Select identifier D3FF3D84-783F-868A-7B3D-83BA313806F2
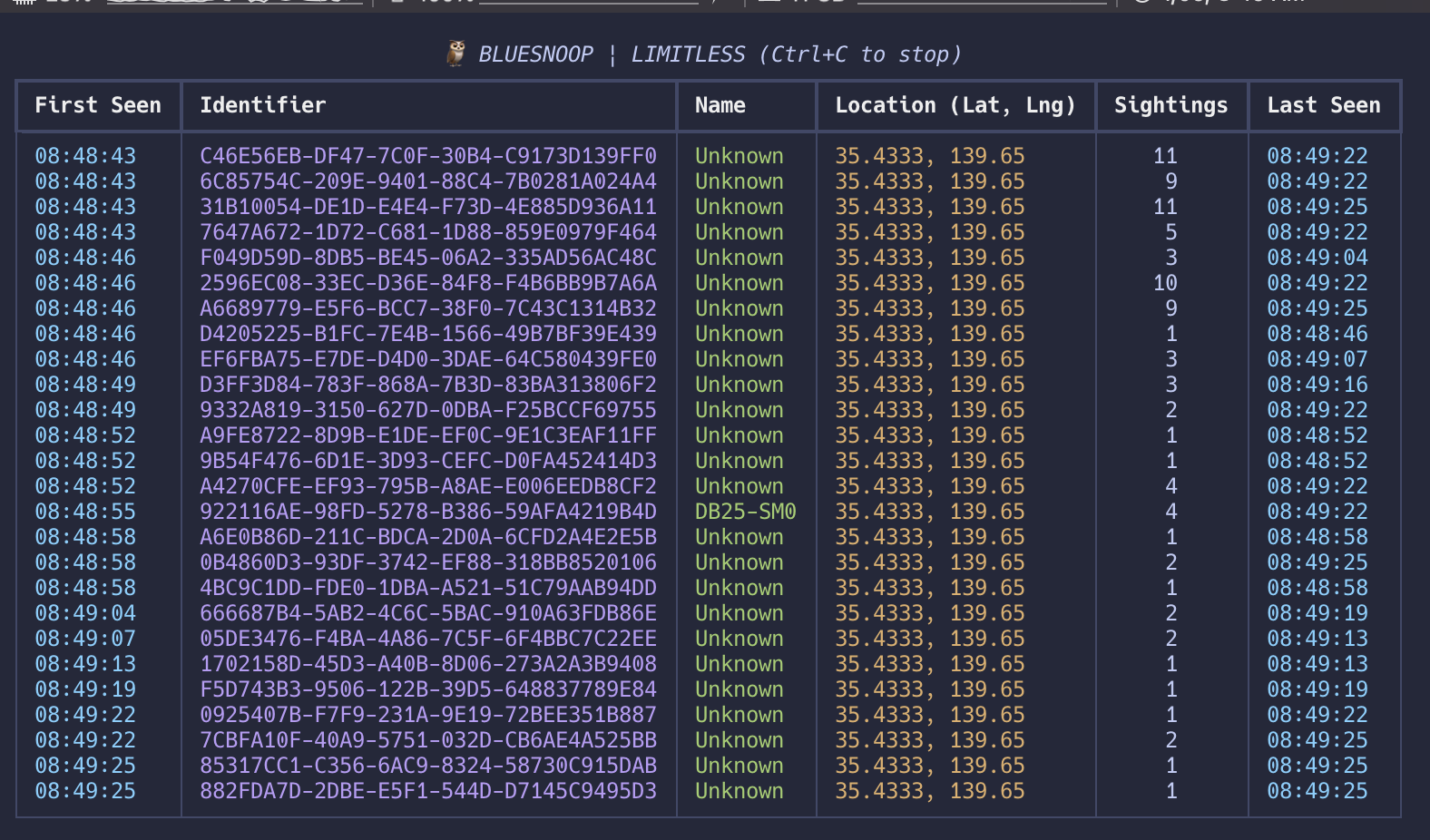 pyautogui.click(x=428, y=385)
